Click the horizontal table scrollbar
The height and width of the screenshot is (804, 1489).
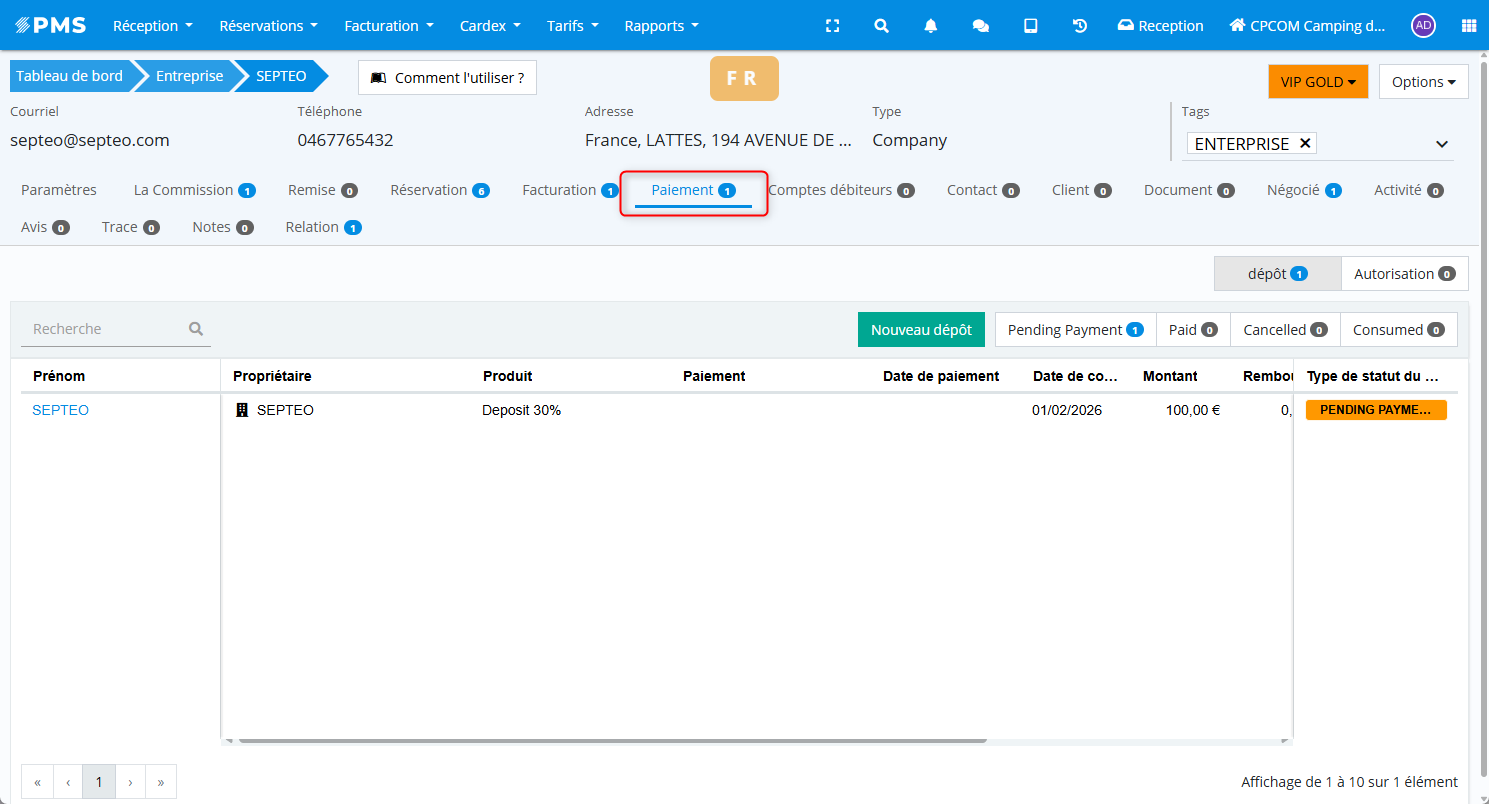612,741
